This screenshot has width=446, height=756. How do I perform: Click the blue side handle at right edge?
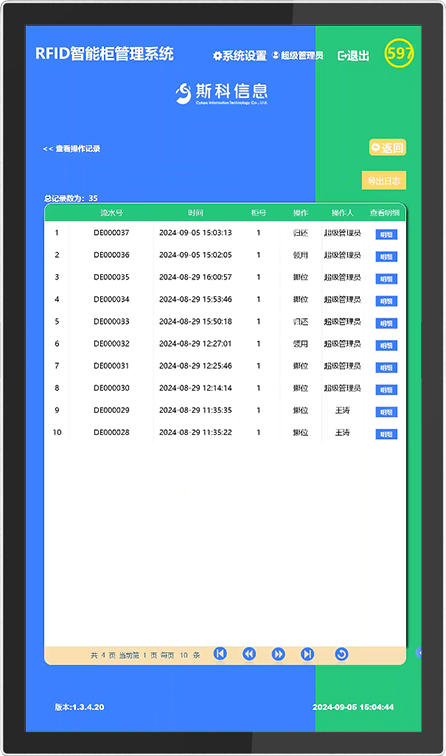coord(419,652)
